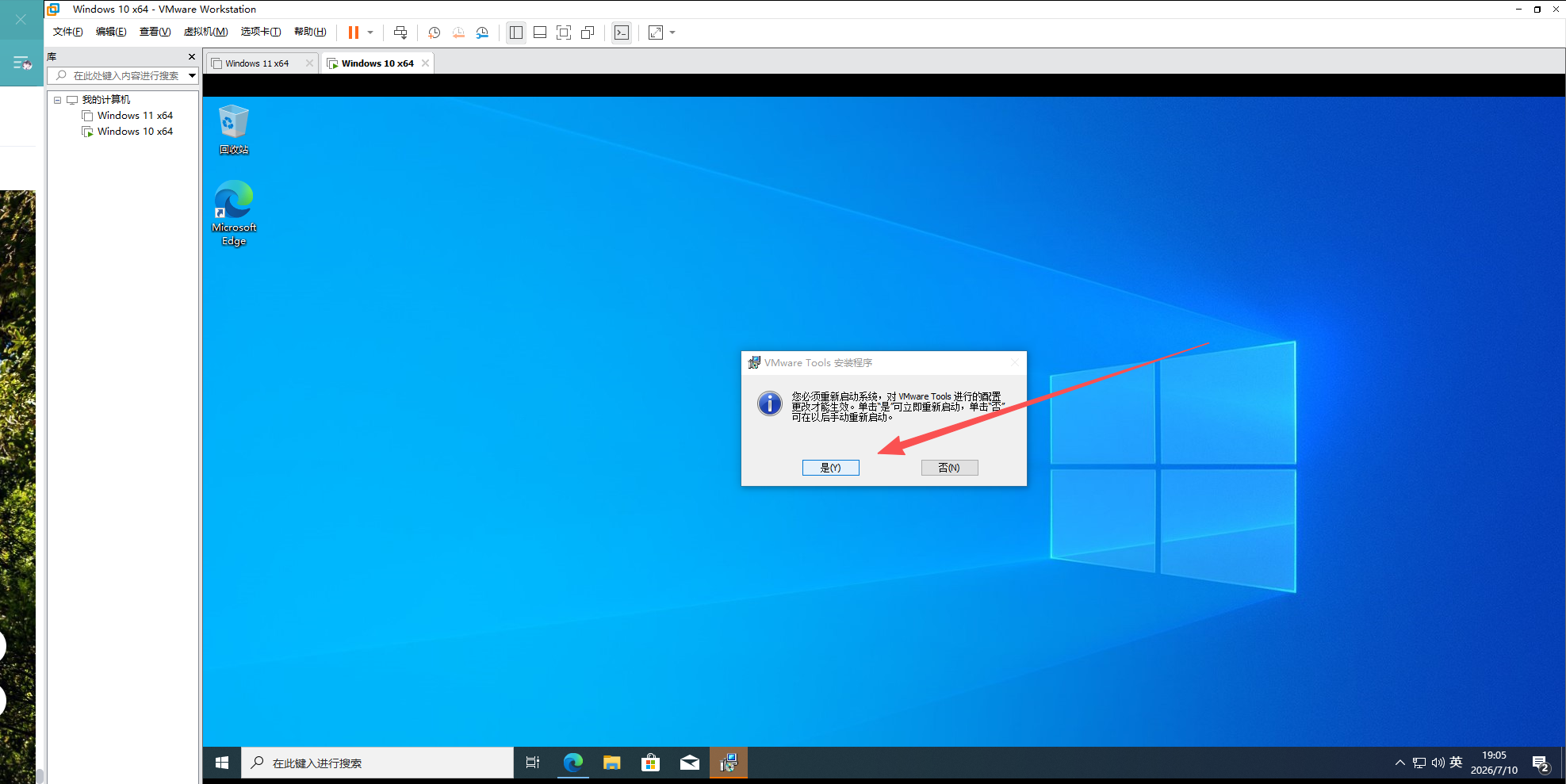Click the VMware Tools installer taskbar icon
The width and height of the screenshot is (1566, 784).
(729, 763)
